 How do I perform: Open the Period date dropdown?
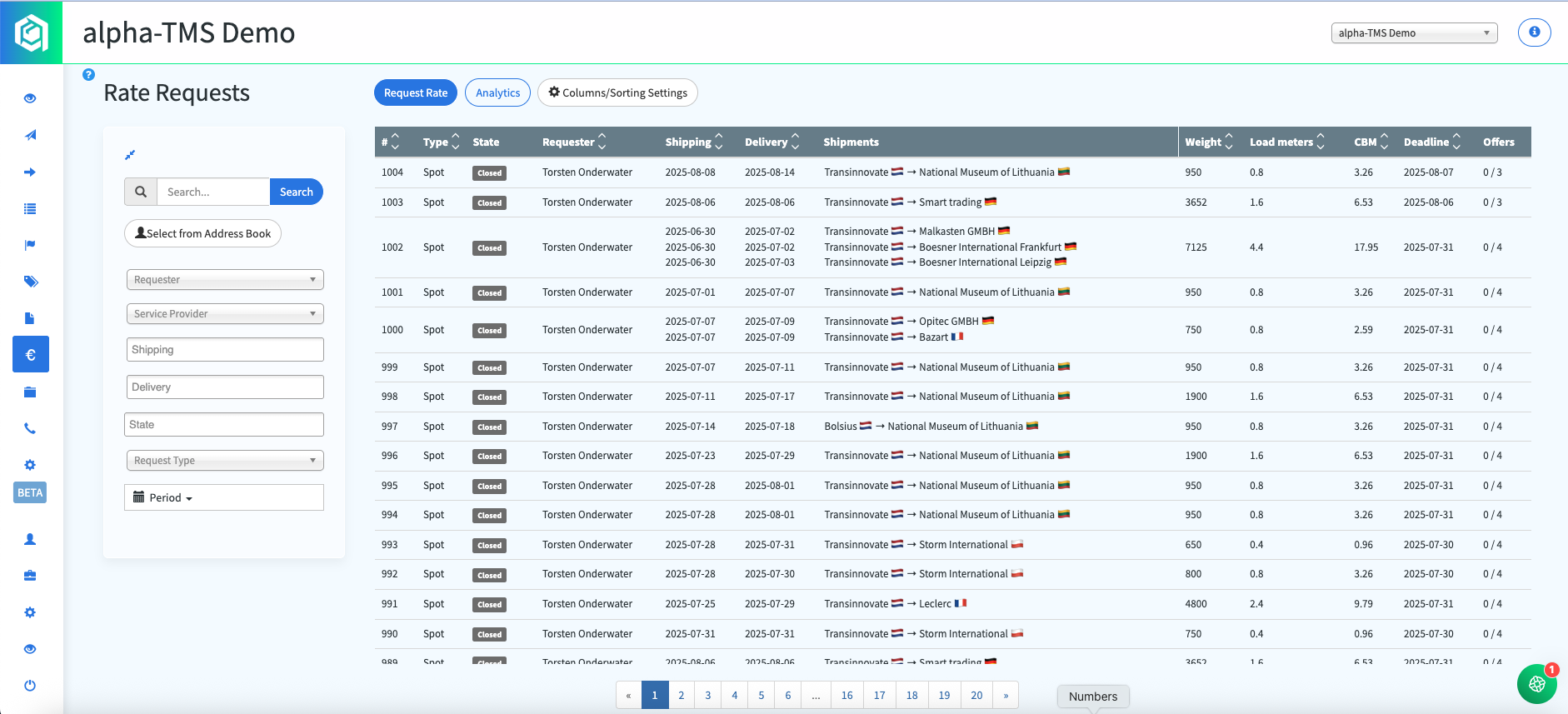pos(224,497)
